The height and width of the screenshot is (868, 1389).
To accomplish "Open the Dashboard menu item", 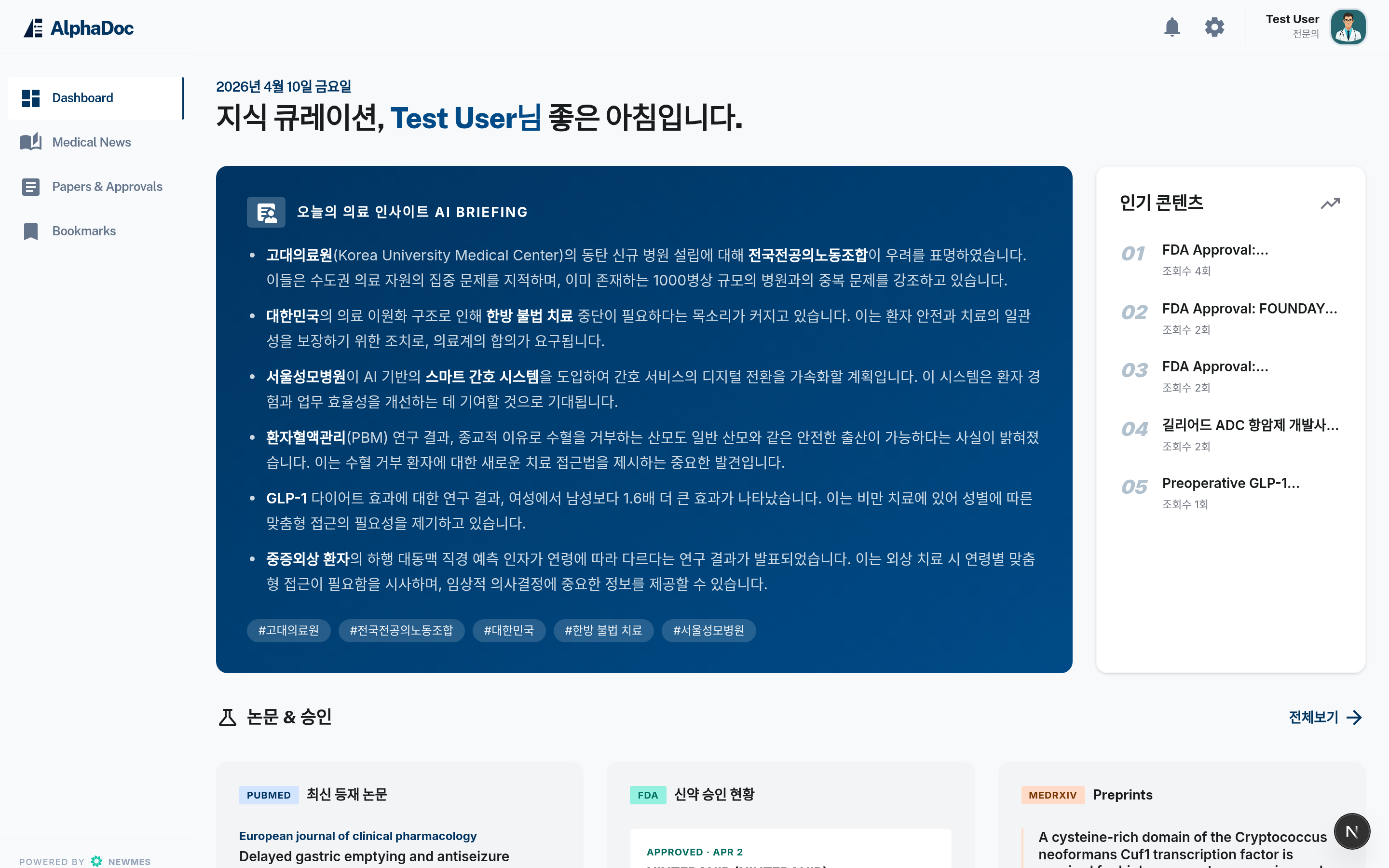I will [82, 98].
